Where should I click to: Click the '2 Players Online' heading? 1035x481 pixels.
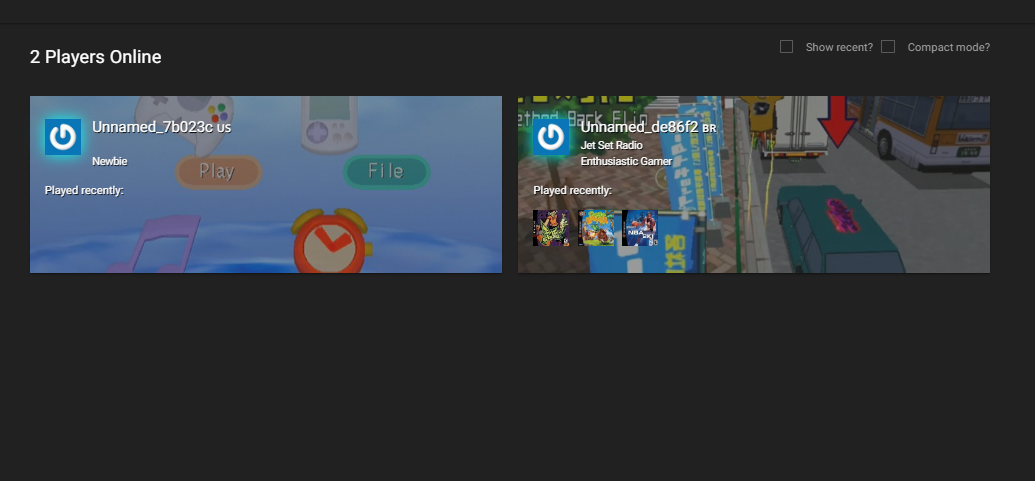[96, 57]
